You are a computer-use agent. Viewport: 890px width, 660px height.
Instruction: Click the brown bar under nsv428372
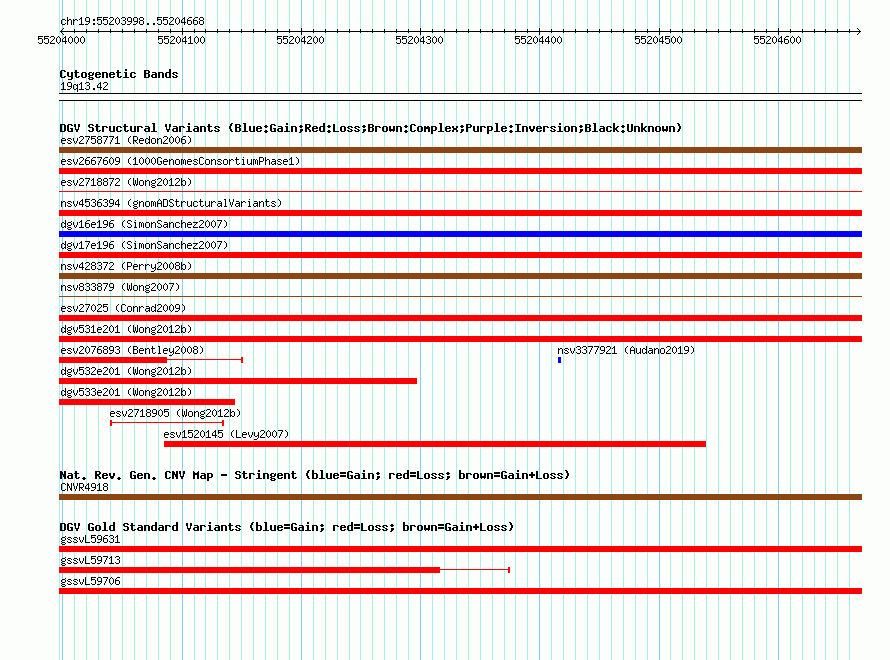point(460,276)
